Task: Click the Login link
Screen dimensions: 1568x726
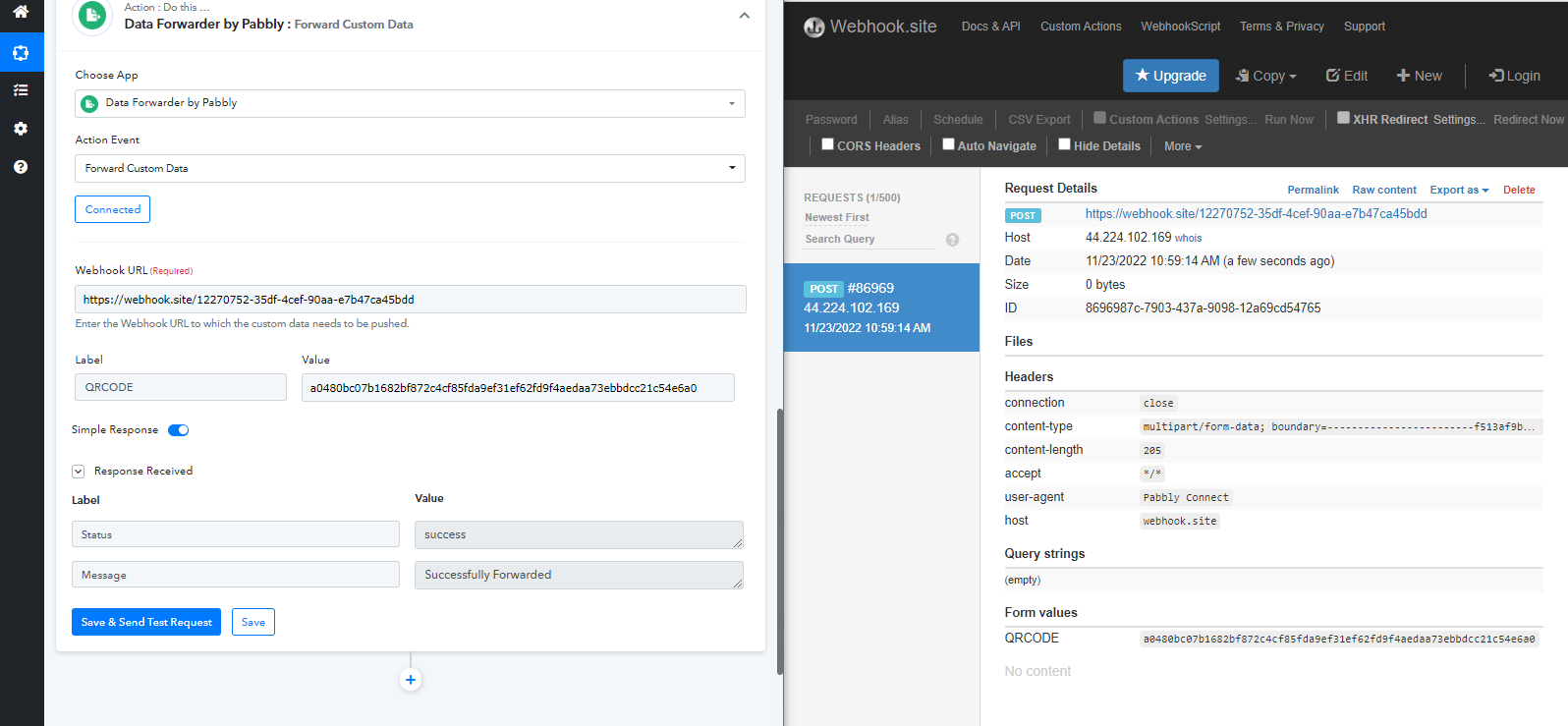Action: point(1514,76)
